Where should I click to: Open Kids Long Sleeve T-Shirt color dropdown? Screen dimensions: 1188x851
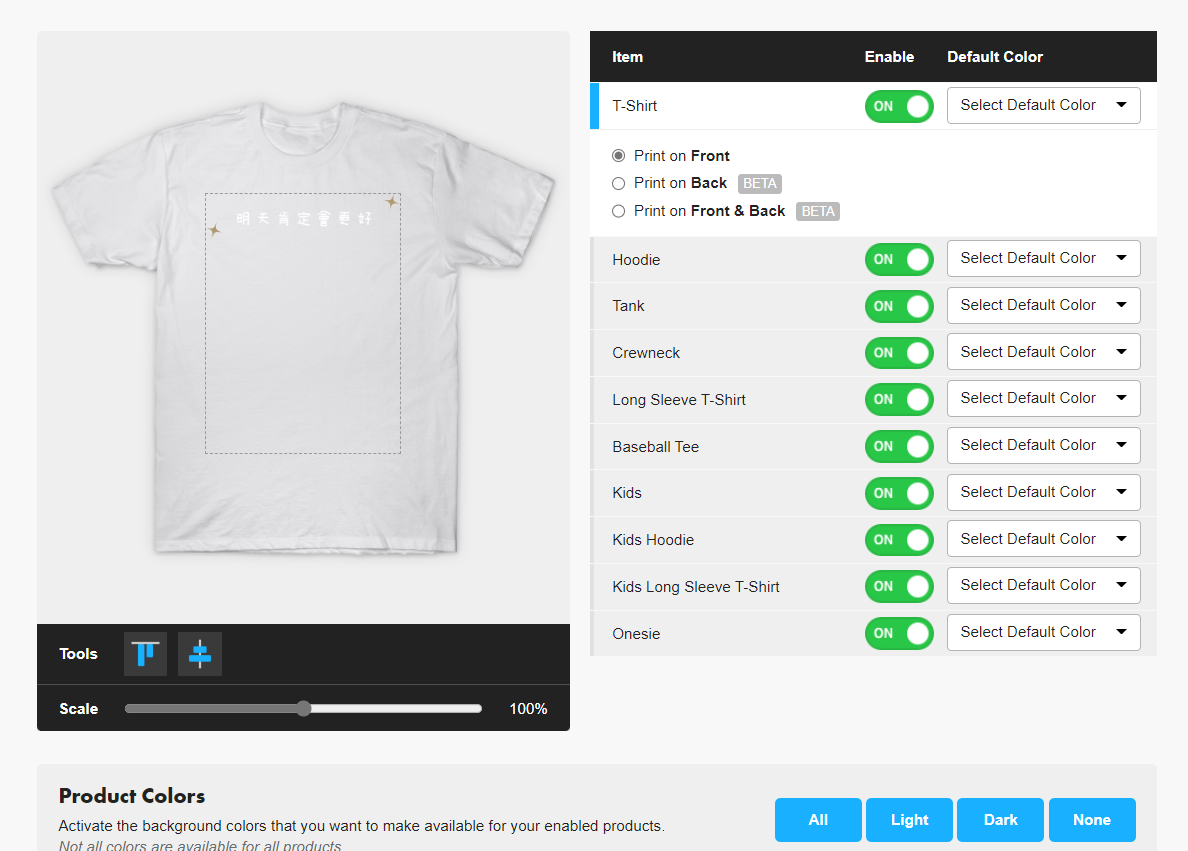pos(1043,586)
